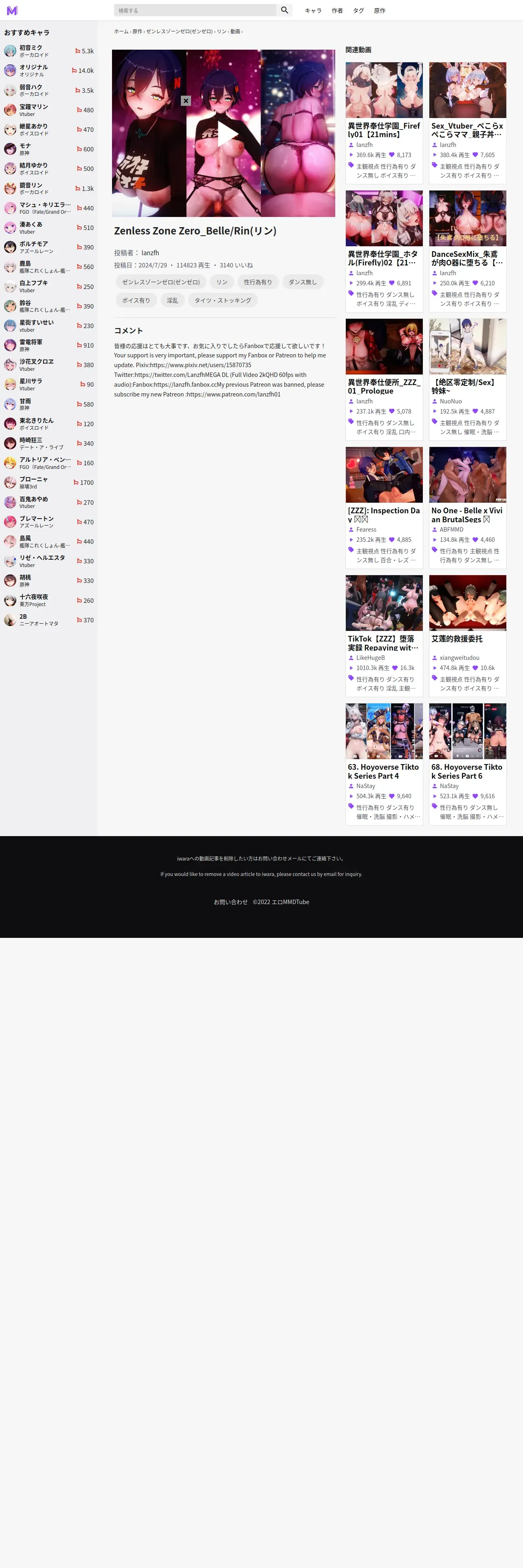Click the 弱音ハク avatar icon

coord(10,90)
